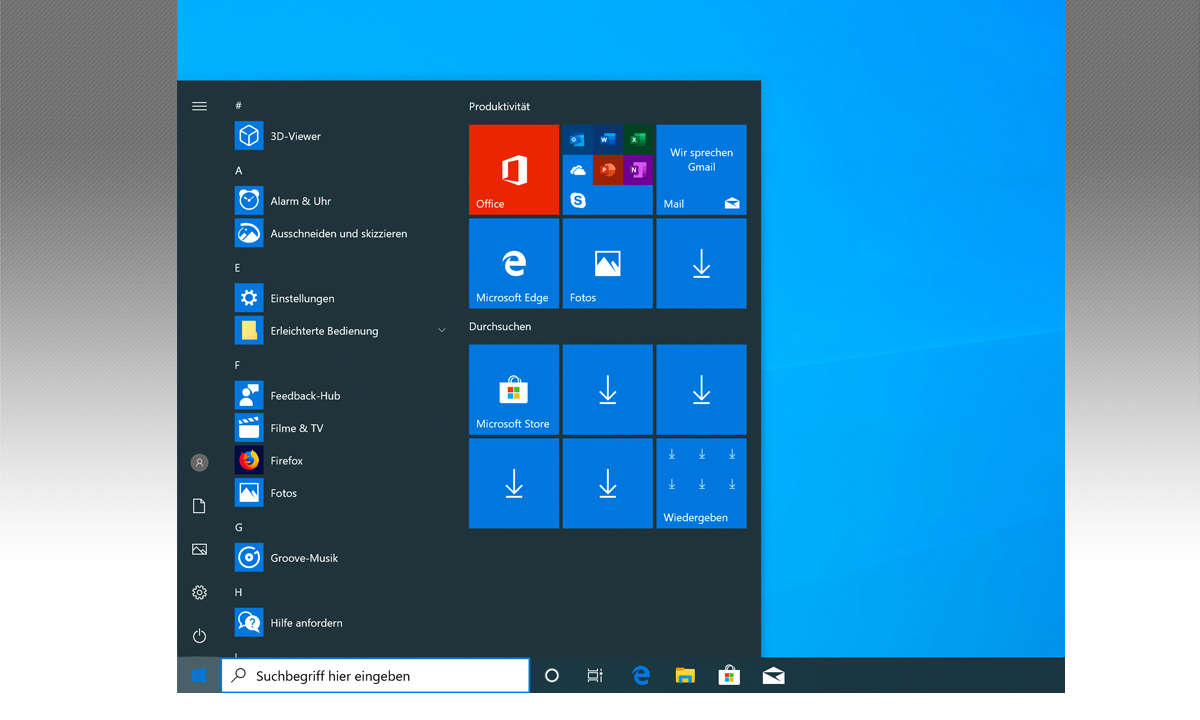Click the Durchsuchen group header
Screen dimensions: 1200x720
[500, 327]
